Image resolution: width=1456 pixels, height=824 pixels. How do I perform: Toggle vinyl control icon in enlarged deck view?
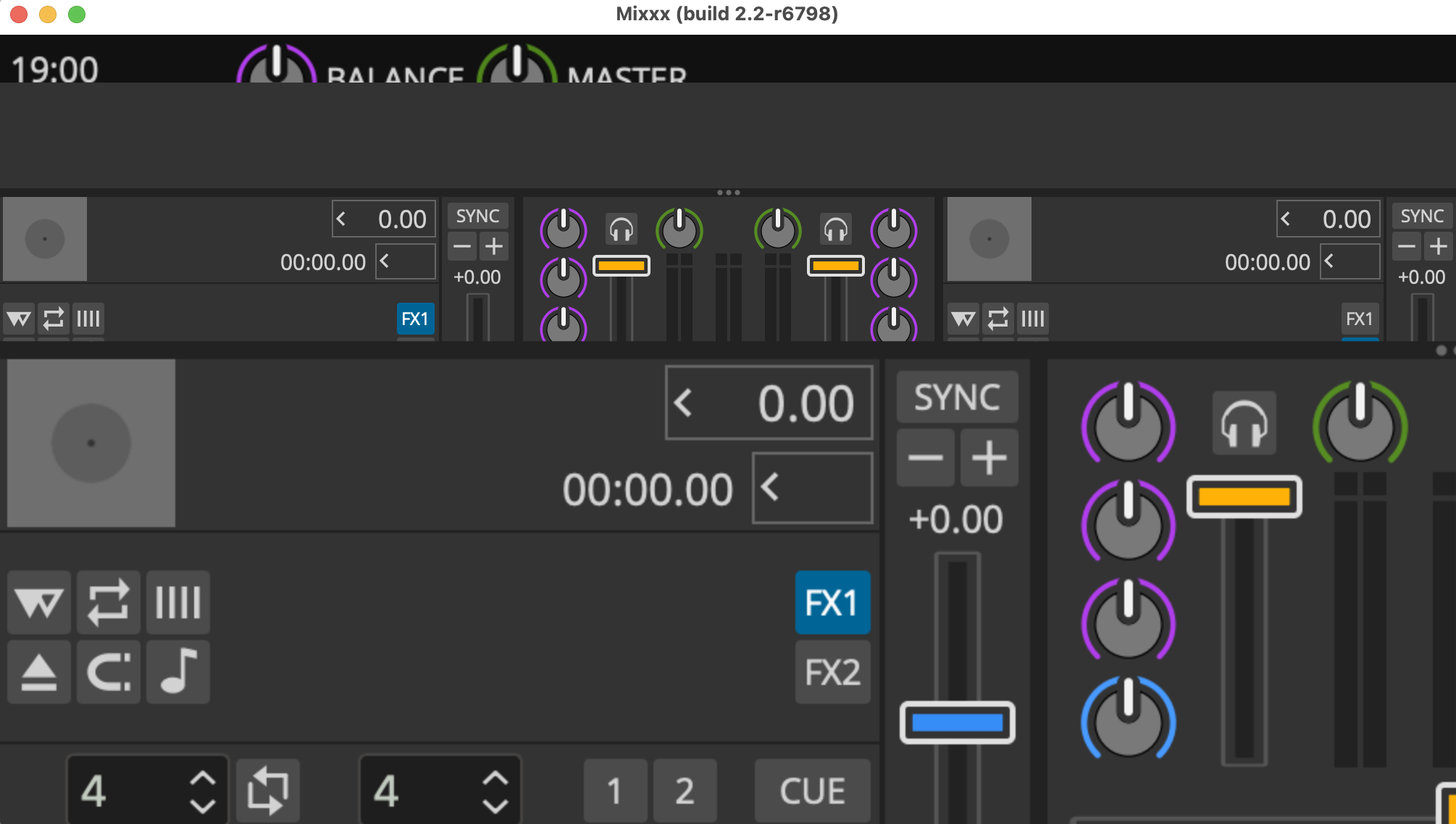(39, 602)
